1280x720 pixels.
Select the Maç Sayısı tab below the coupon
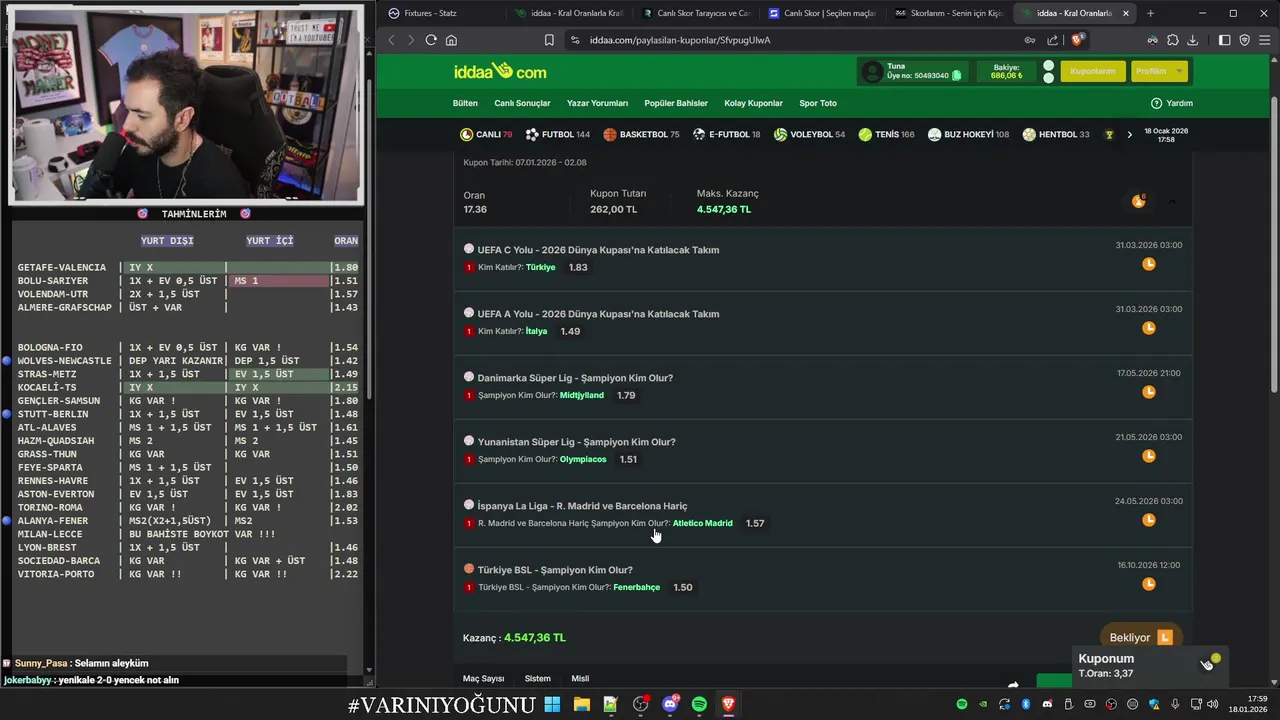point(483,678)
